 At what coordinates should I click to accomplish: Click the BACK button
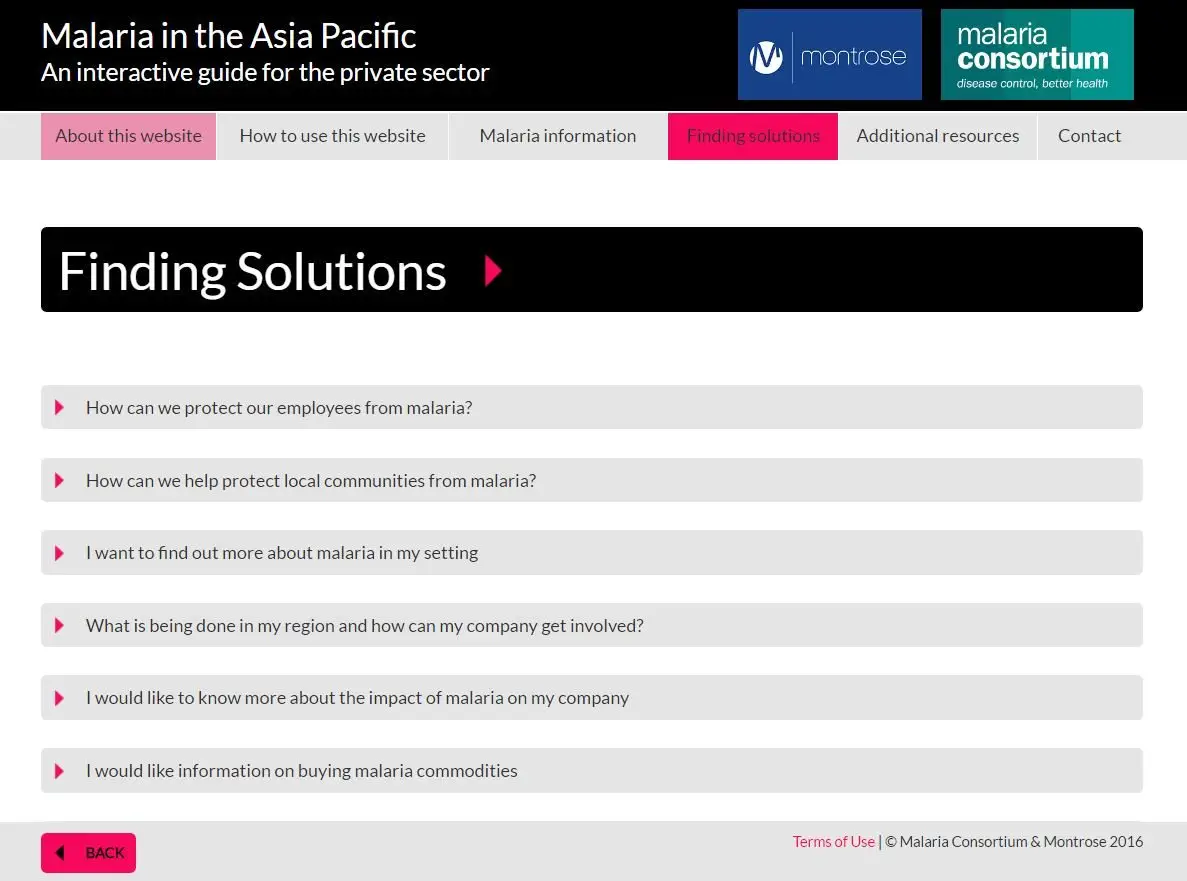[89, 853]
